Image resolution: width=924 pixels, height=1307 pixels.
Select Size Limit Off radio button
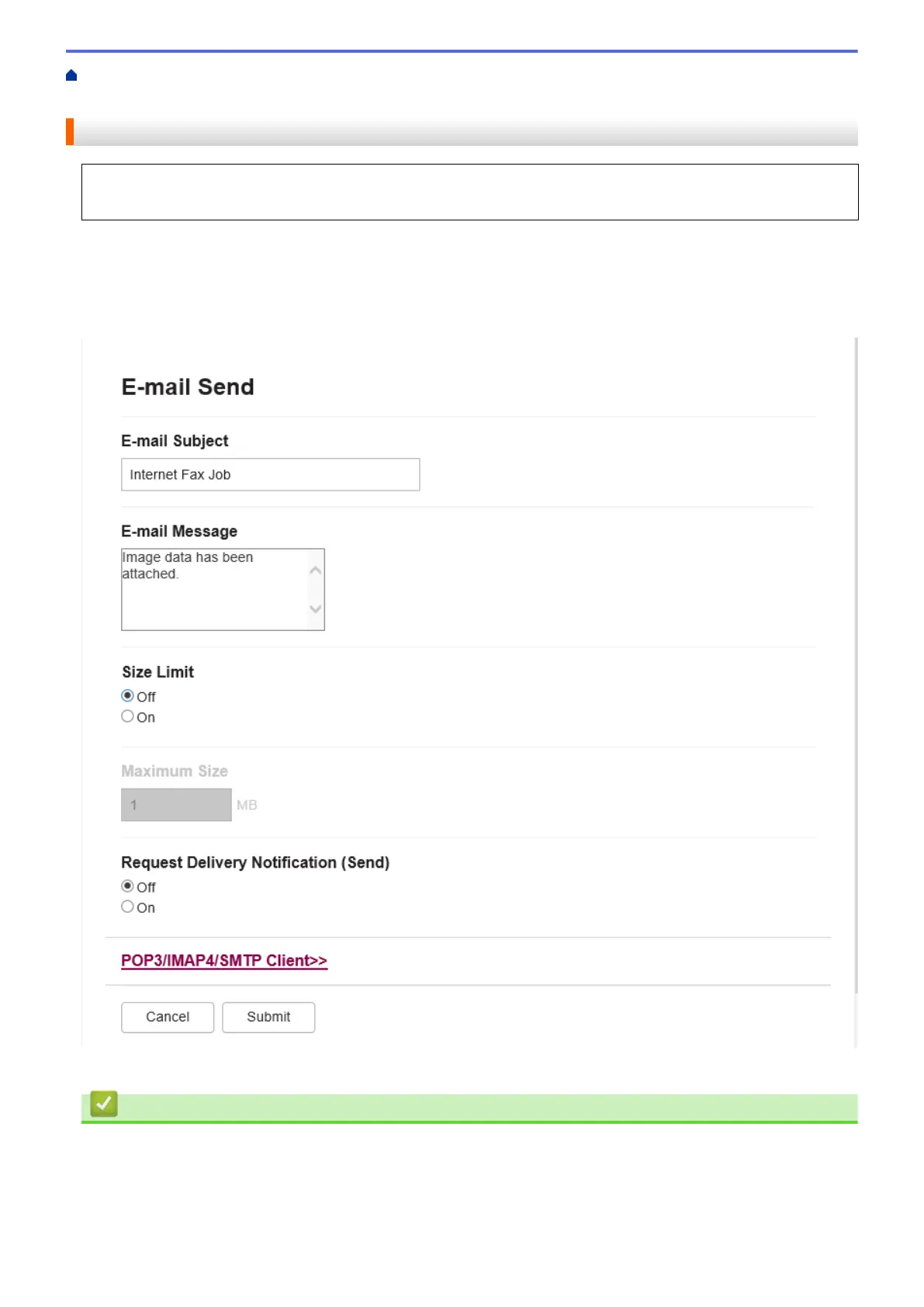[x=127, y=695]
